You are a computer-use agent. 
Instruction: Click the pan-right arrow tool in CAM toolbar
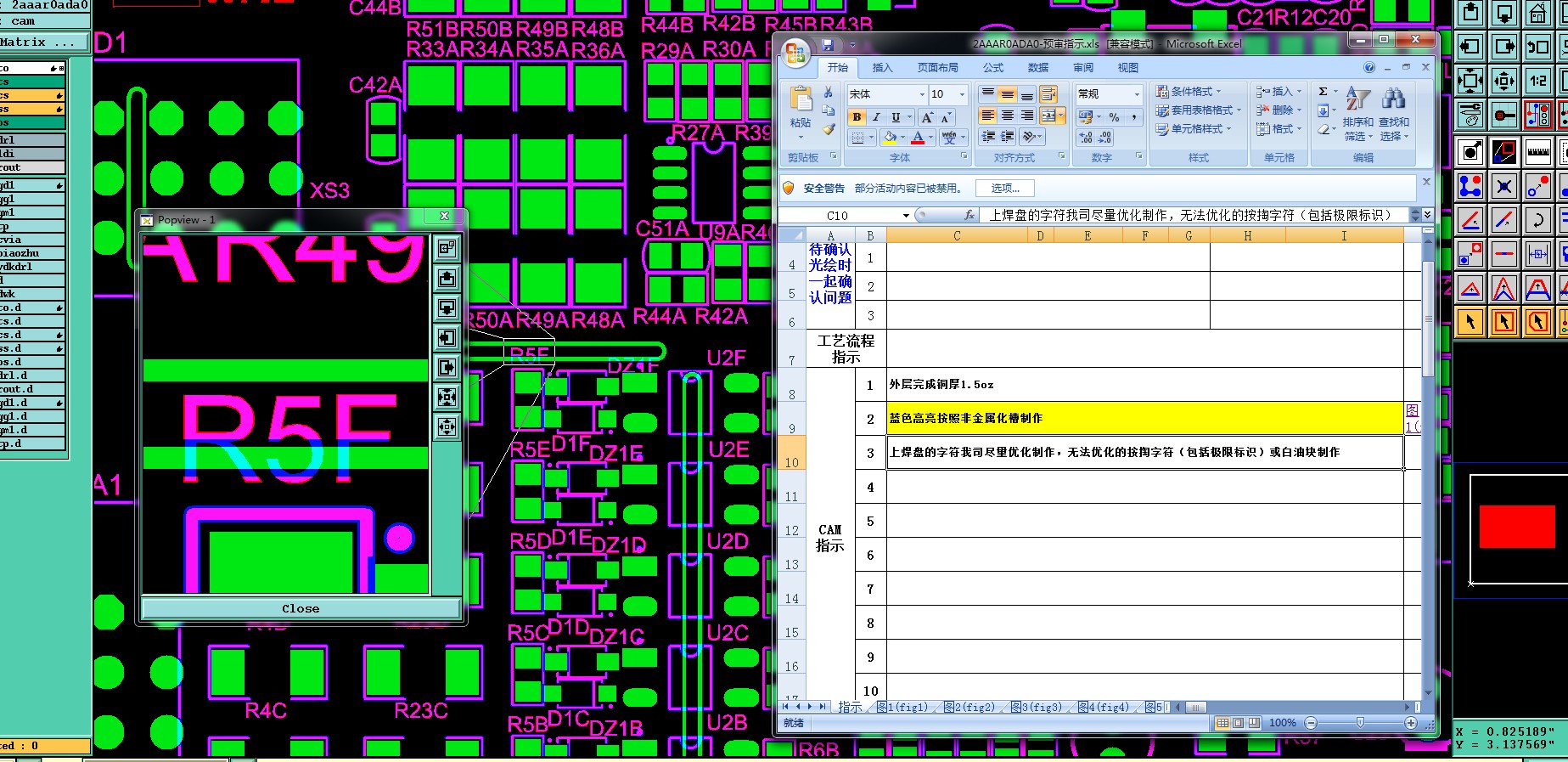[x=1504, y=47]
